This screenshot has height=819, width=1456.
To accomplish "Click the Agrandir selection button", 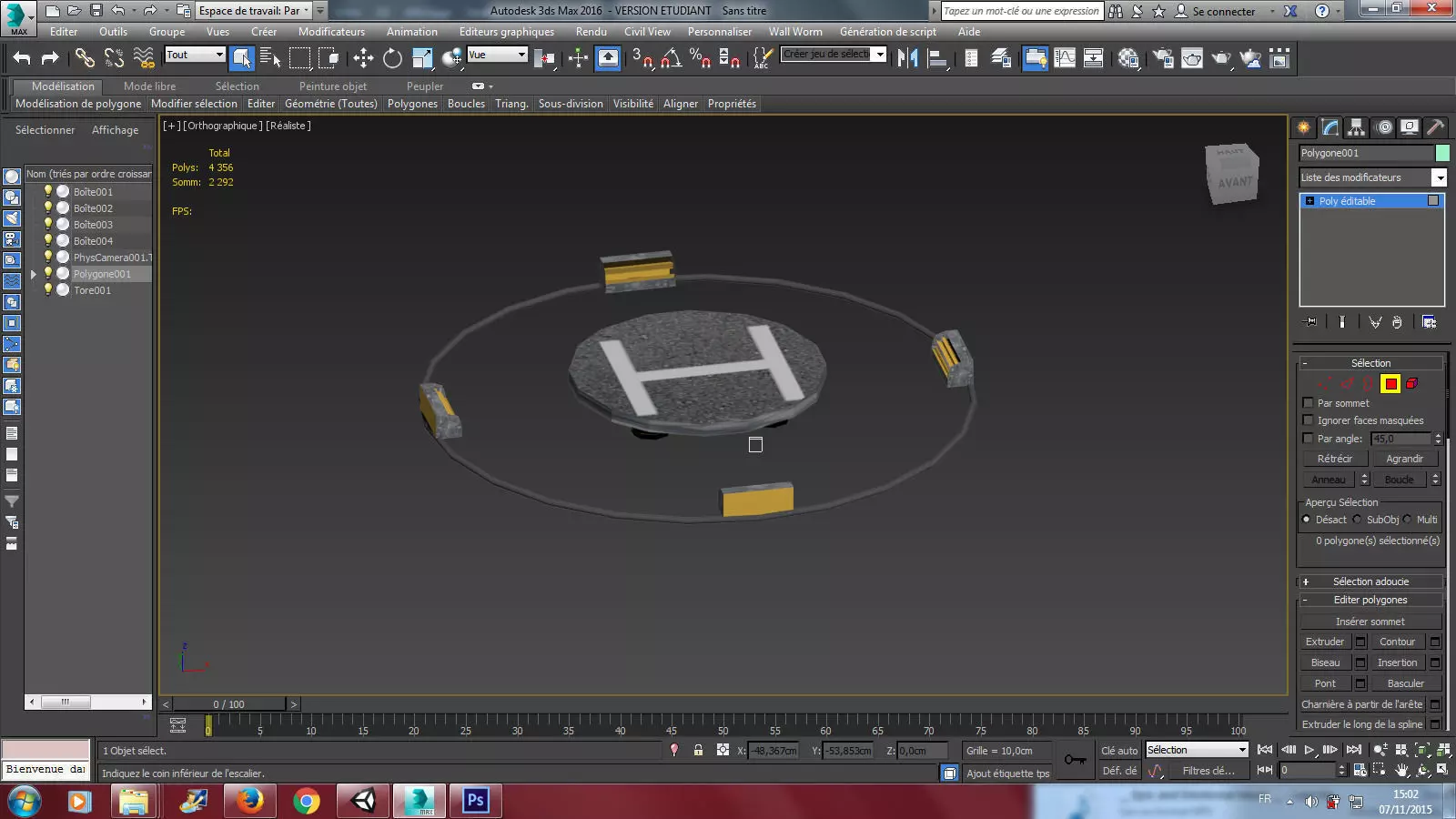I will (x=1404, y=459).
